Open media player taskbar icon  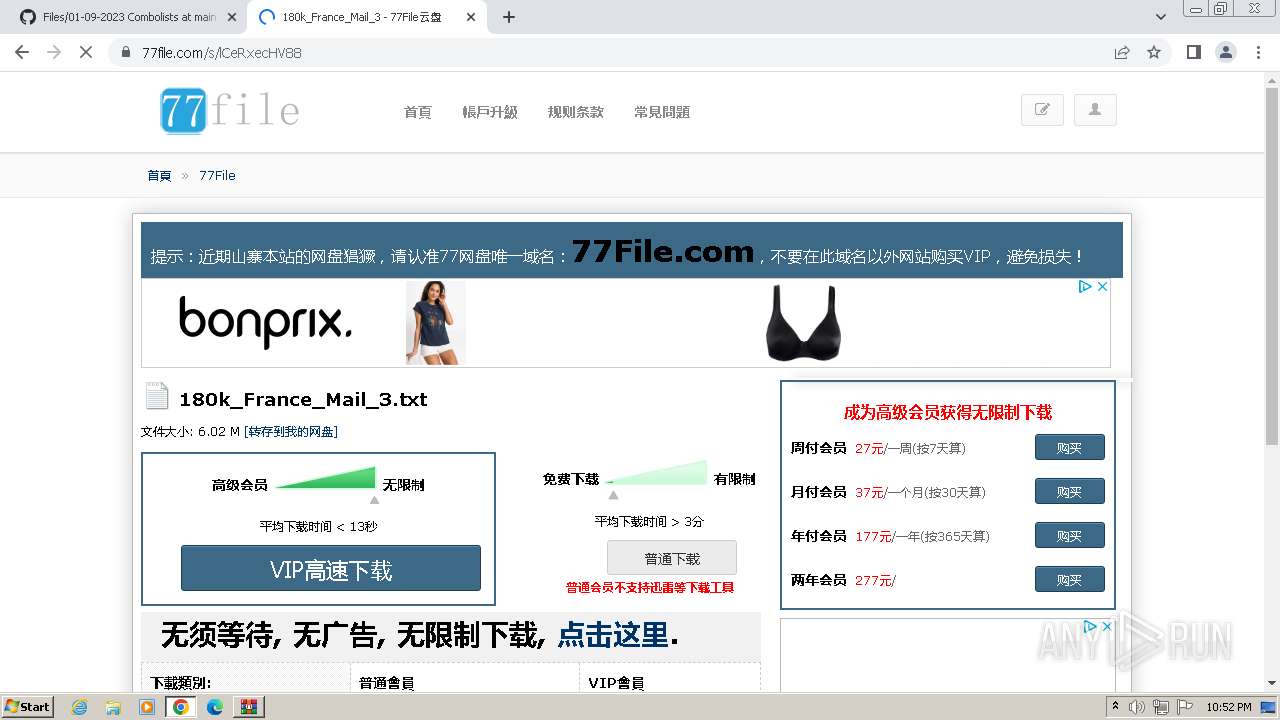click(x=147, y=707)
